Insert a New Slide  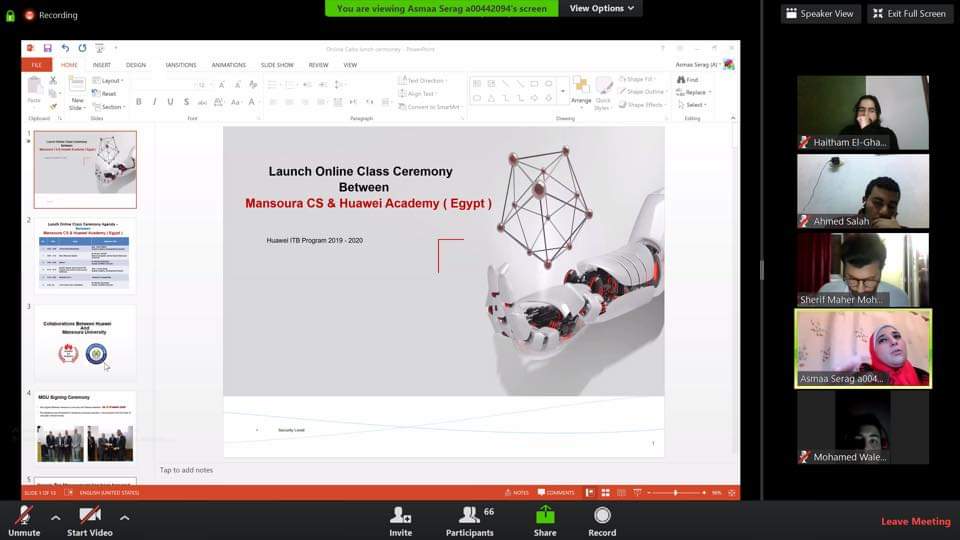[x=77, y=92]
